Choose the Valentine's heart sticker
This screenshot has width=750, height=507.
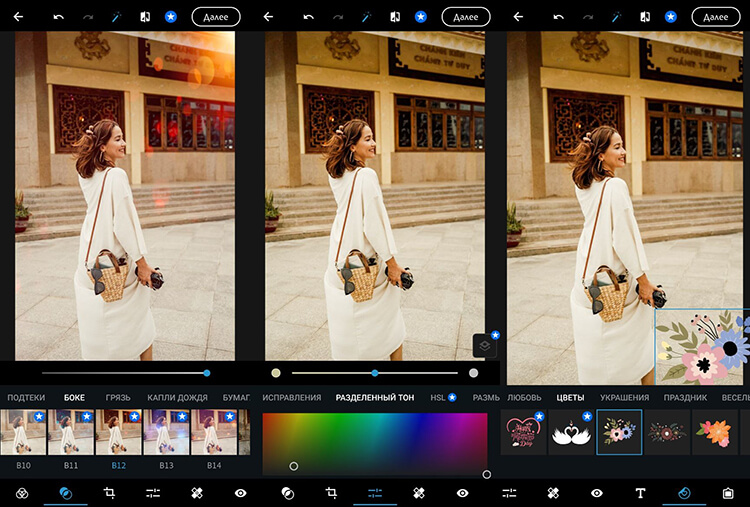click(523, 432)
